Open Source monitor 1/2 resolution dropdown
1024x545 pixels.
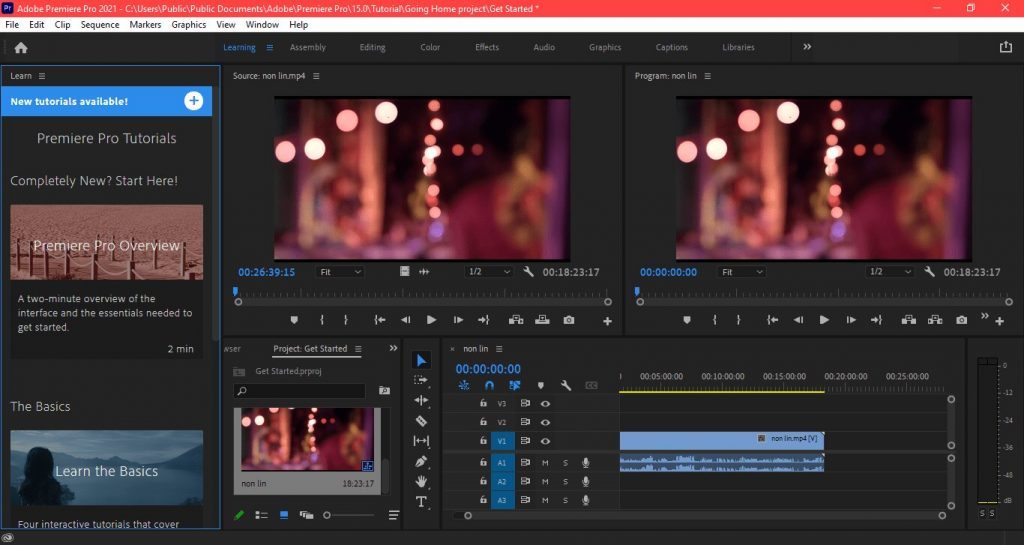click(x=489, y=272)
